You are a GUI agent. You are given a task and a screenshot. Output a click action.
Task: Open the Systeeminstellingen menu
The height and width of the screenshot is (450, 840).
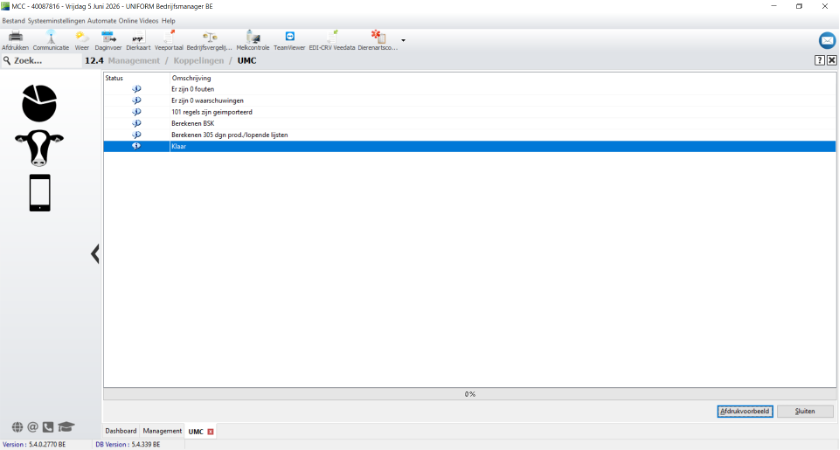tap(56, 21)
